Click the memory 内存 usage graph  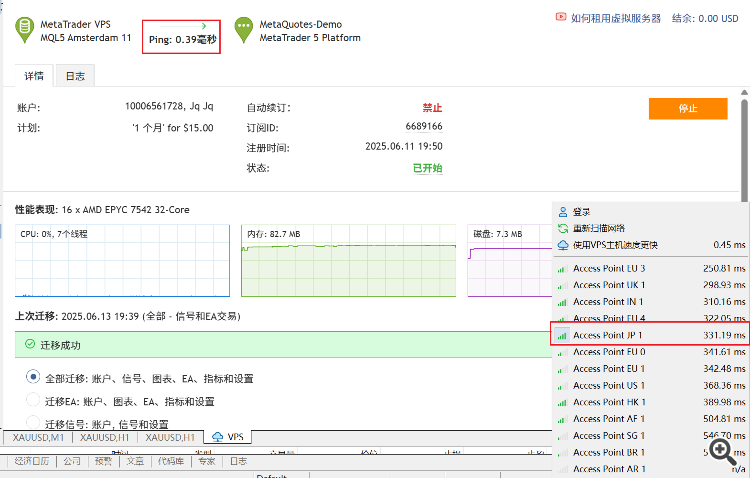click(x=349, y=261)
